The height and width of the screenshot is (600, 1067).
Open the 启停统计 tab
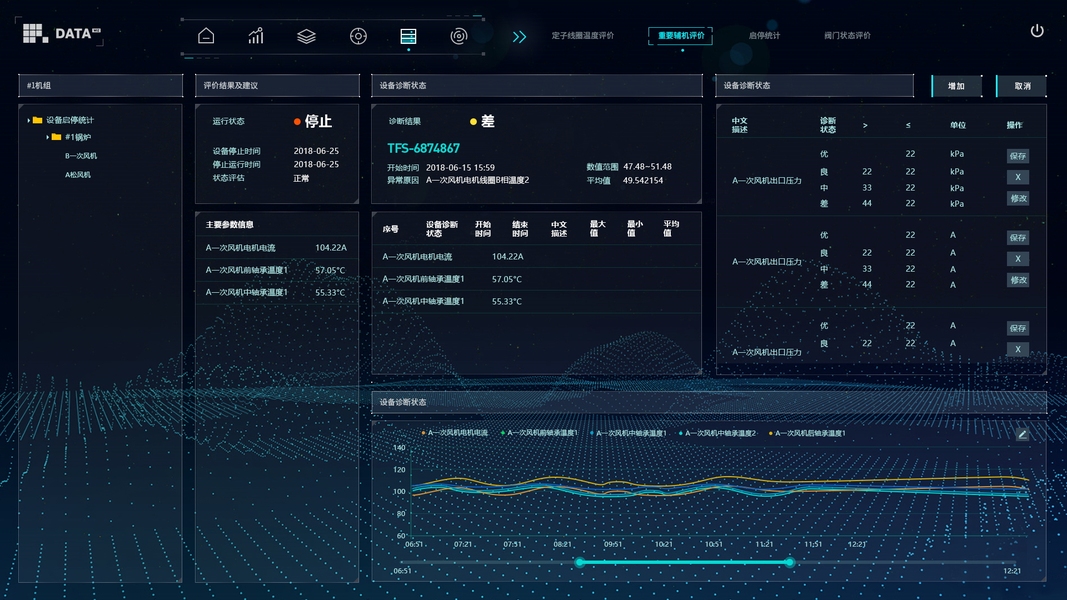[764, 35]
